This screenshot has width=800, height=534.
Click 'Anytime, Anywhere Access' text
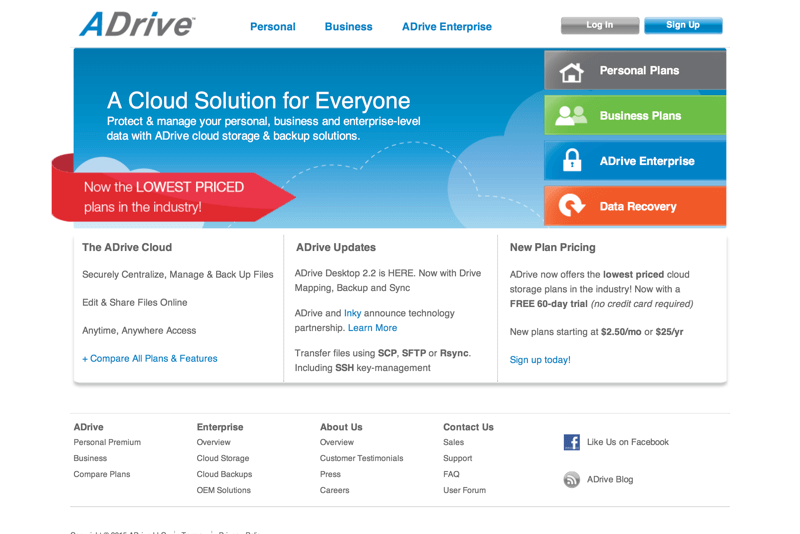139,330
